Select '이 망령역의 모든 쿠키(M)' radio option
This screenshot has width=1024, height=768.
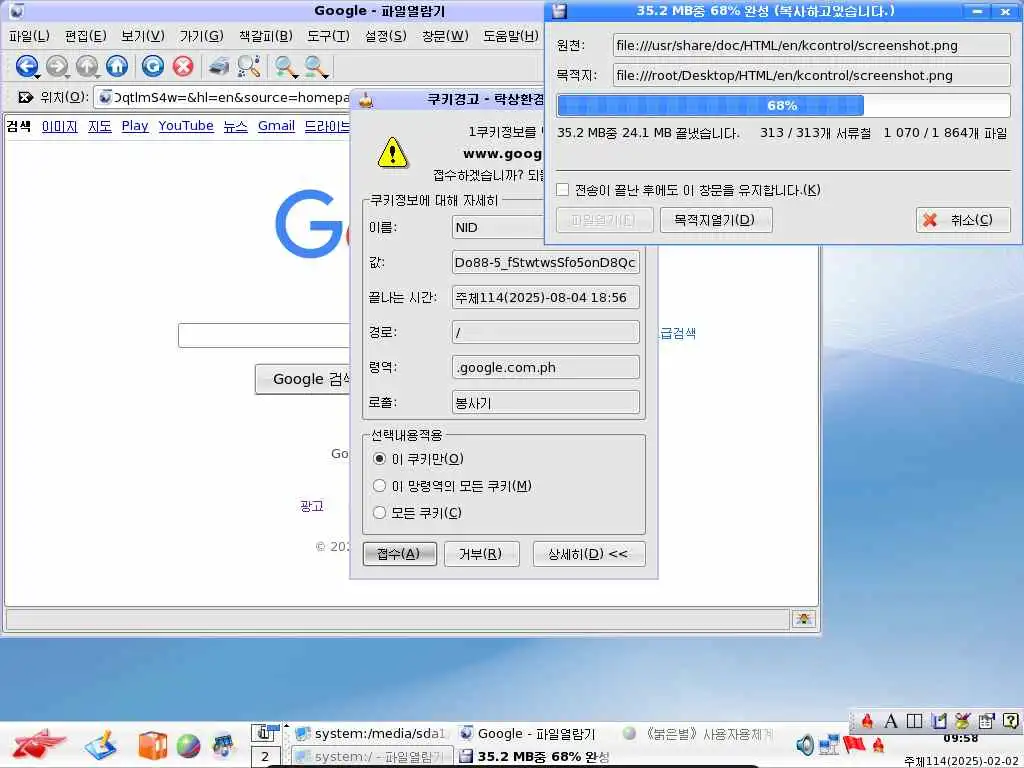click(379, 485)
